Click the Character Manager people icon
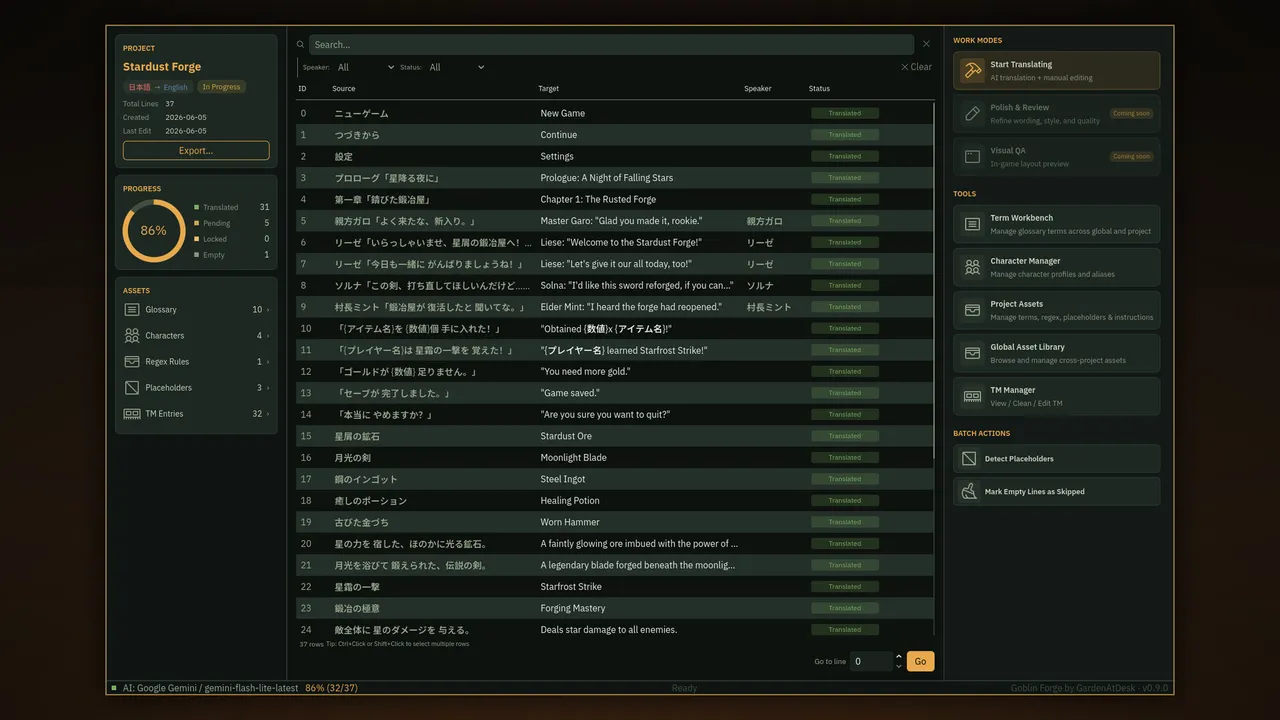This screenshot has width=1280, height=720. [972, 267]
